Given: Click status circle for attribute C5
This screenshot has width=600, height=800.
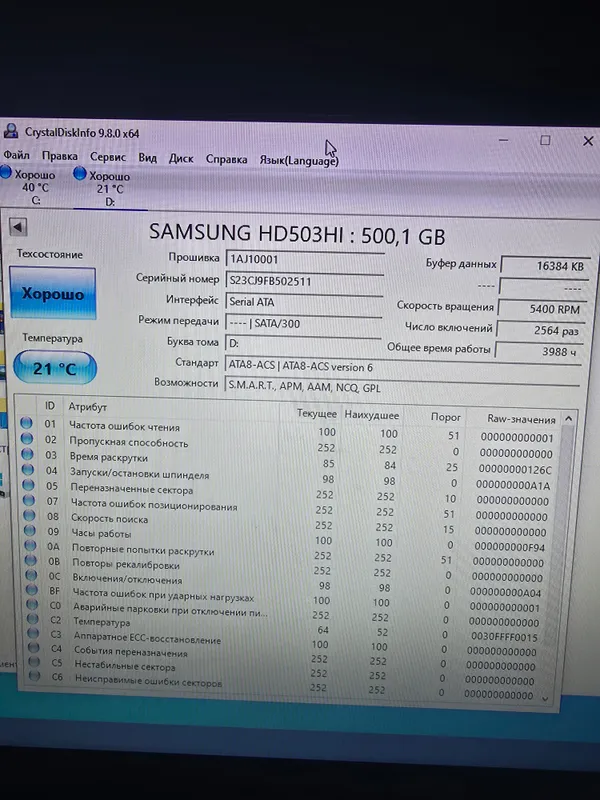Looking at the screenshot, I should point(35,662).
